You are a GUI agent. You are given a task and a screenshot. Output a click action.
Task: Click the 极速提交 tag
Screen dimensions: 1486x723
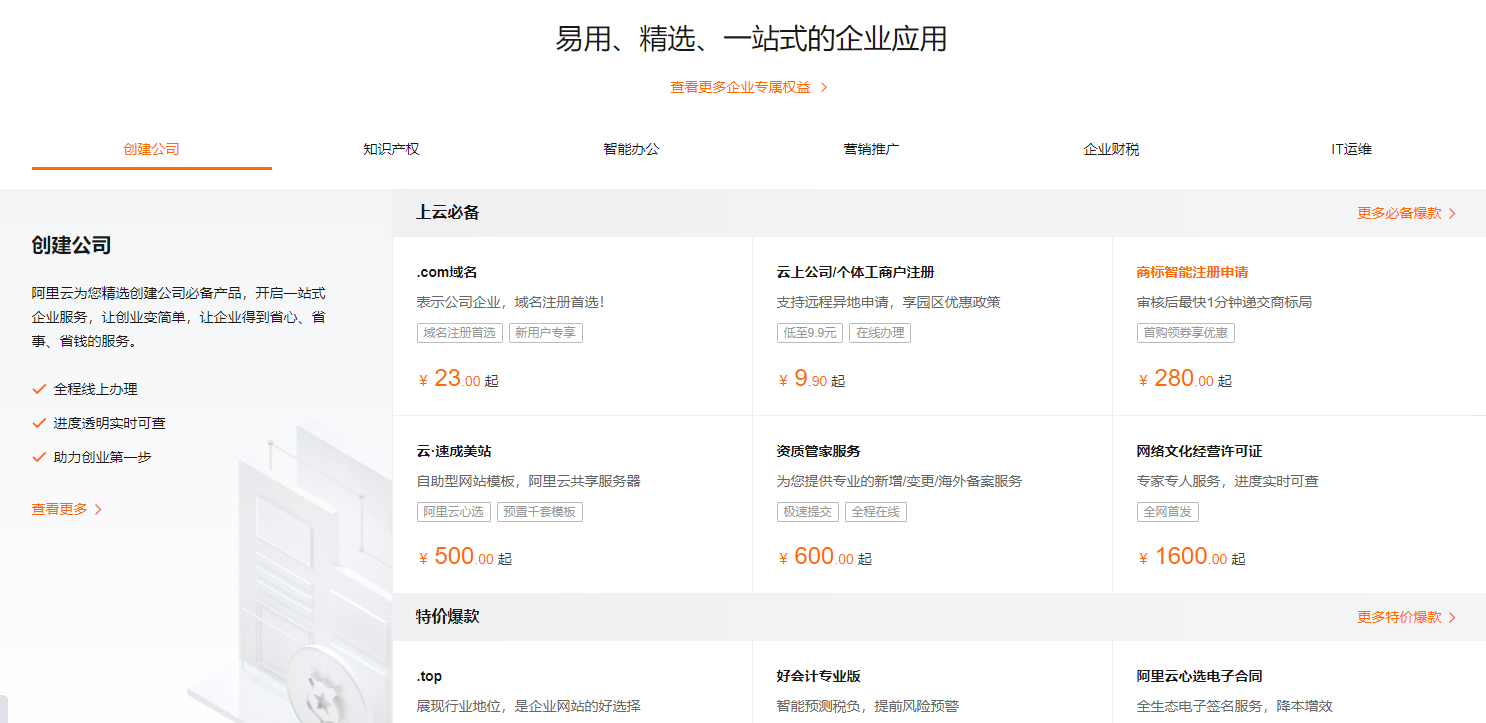(x=807, y=512)
